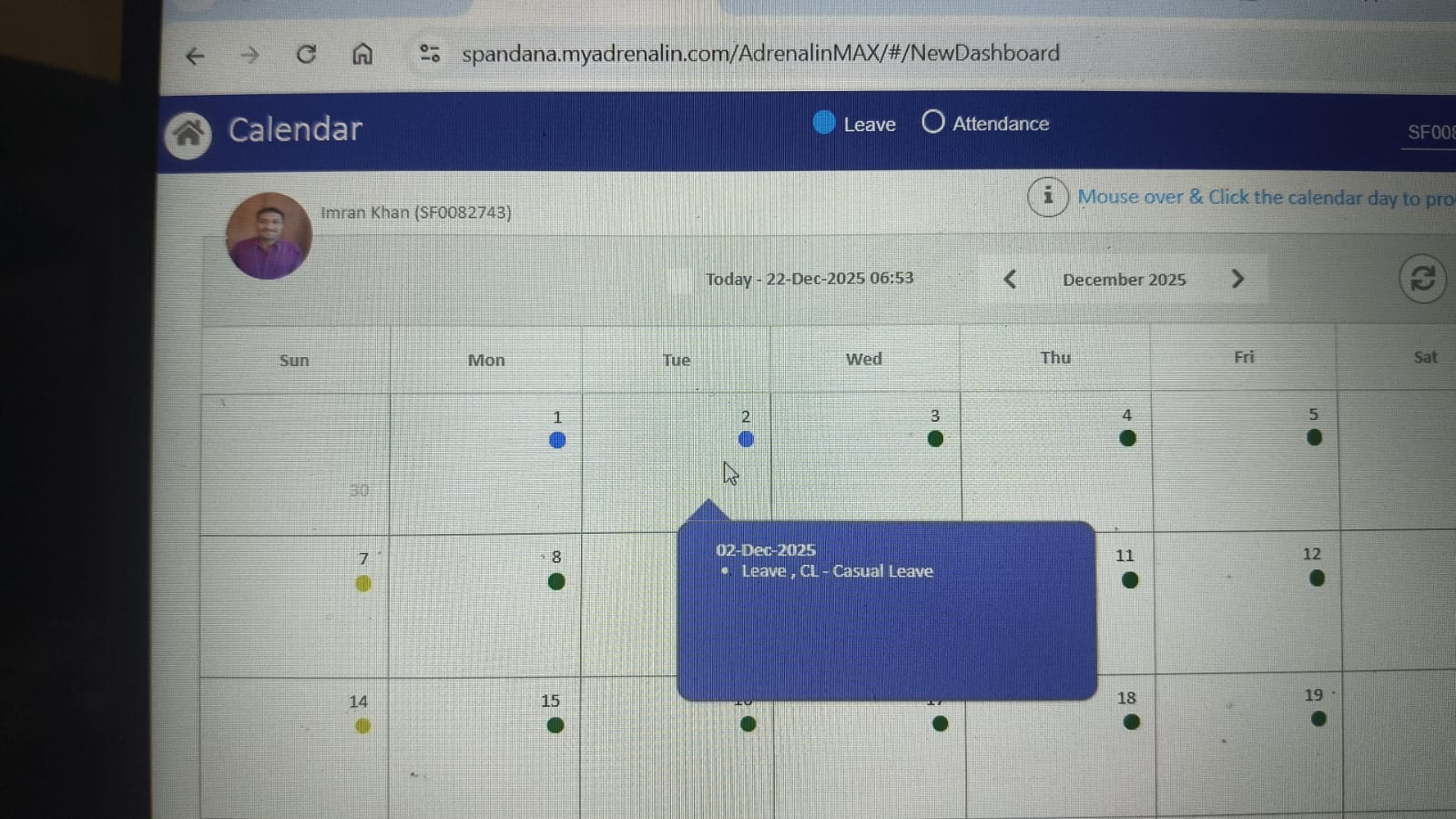The width and height of the screenshot is (1456, 819).
Task: Click the yellow dot on December 7
Action: (x=363, y=584)
